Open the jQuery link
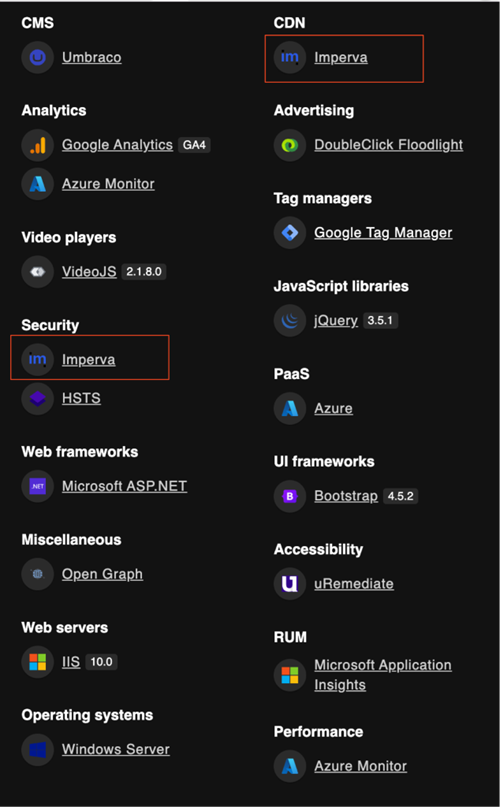The image size is (500, 807). click(336, 321)
